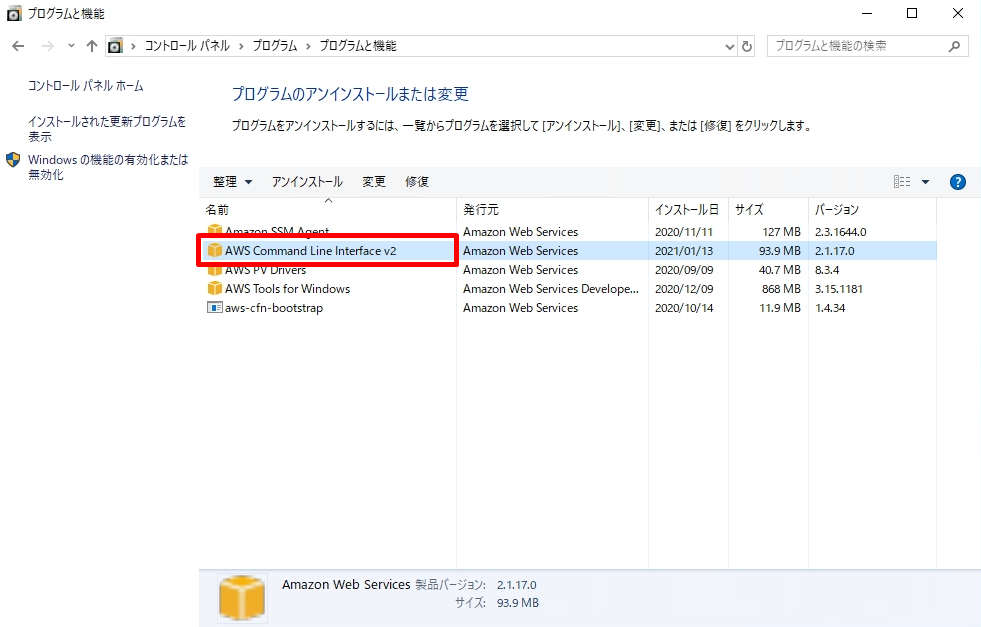This screenshot has width=981, height=627.
Task: Select AWS Command Line Interface v2 entry
Action: click(568, 250)
